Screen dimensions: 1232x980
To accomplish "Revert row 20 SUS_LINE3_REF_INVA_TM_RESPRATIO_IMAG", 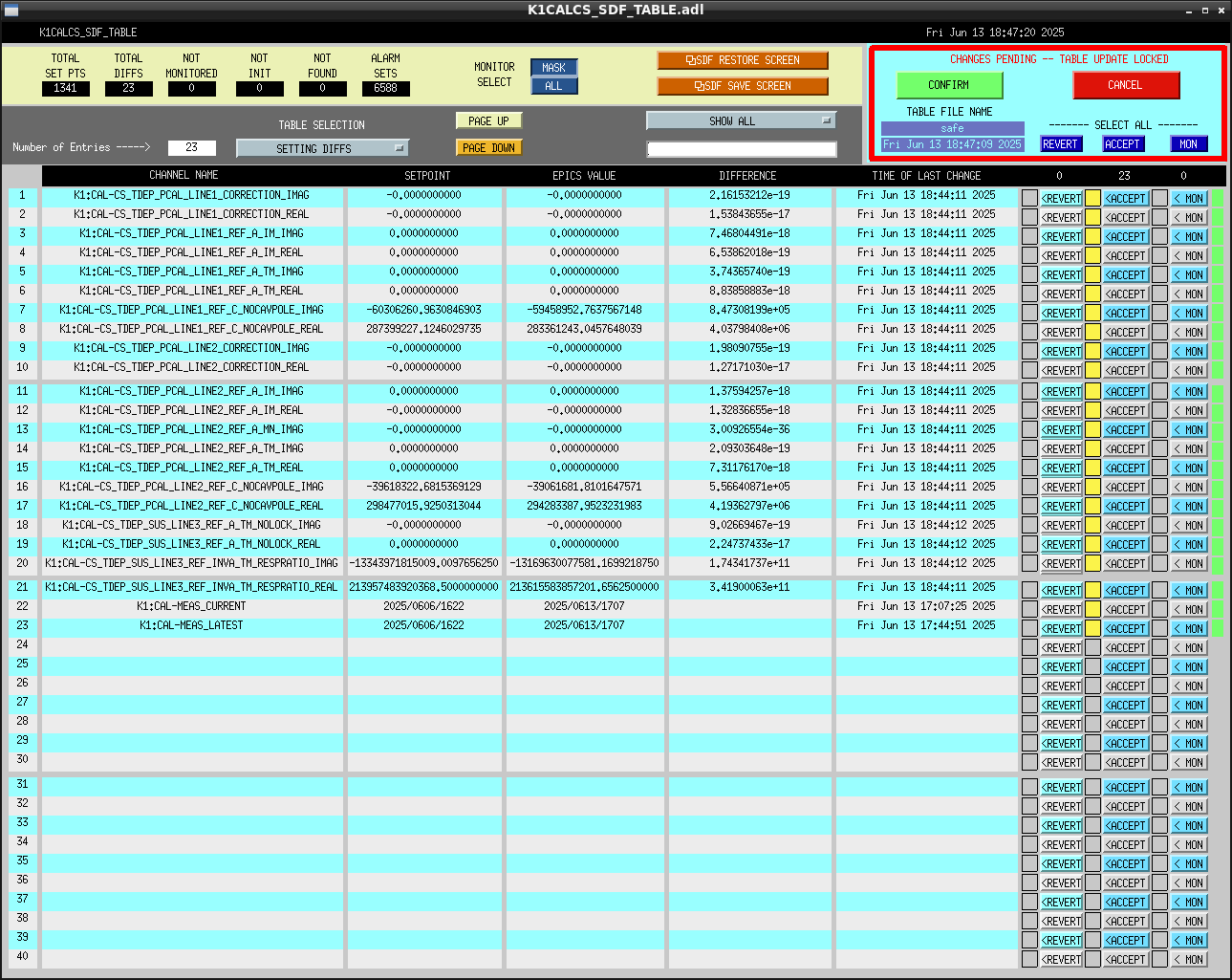I will point(1061,564).
